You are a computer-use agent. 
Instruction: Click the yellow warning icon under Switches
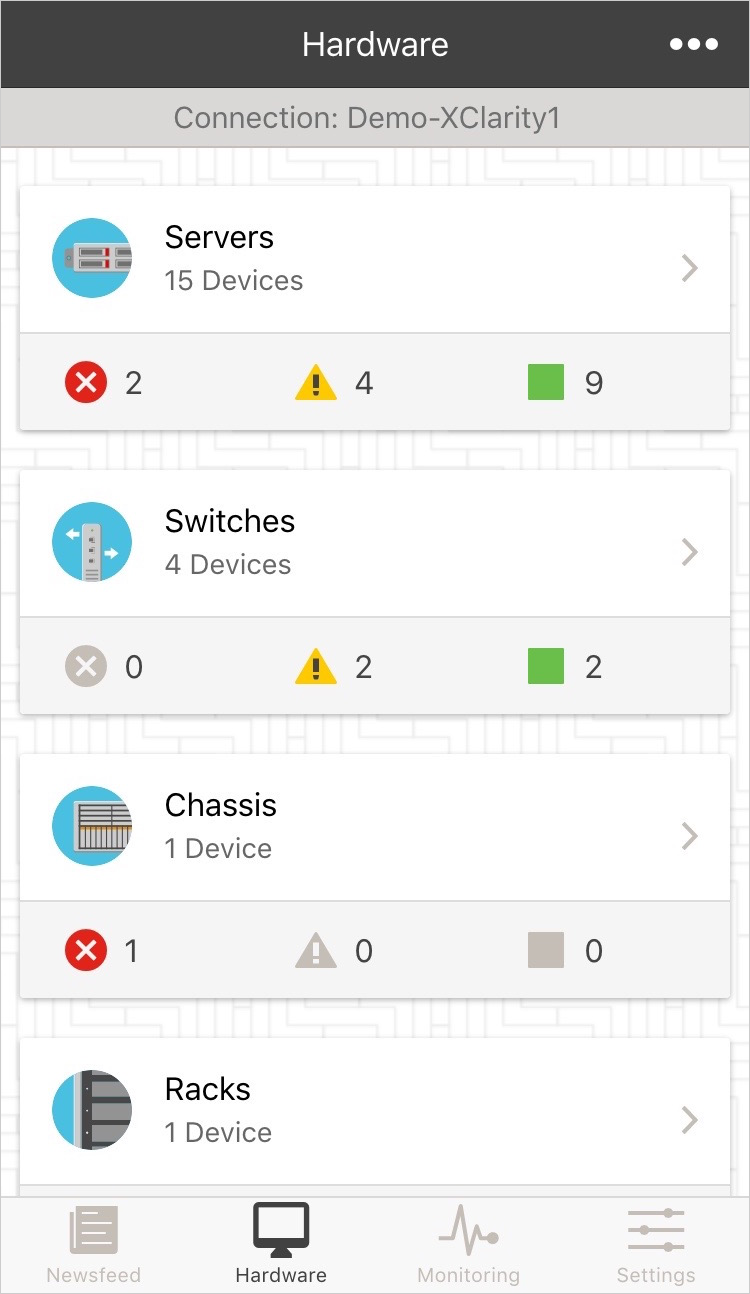[x=316, y=667]
